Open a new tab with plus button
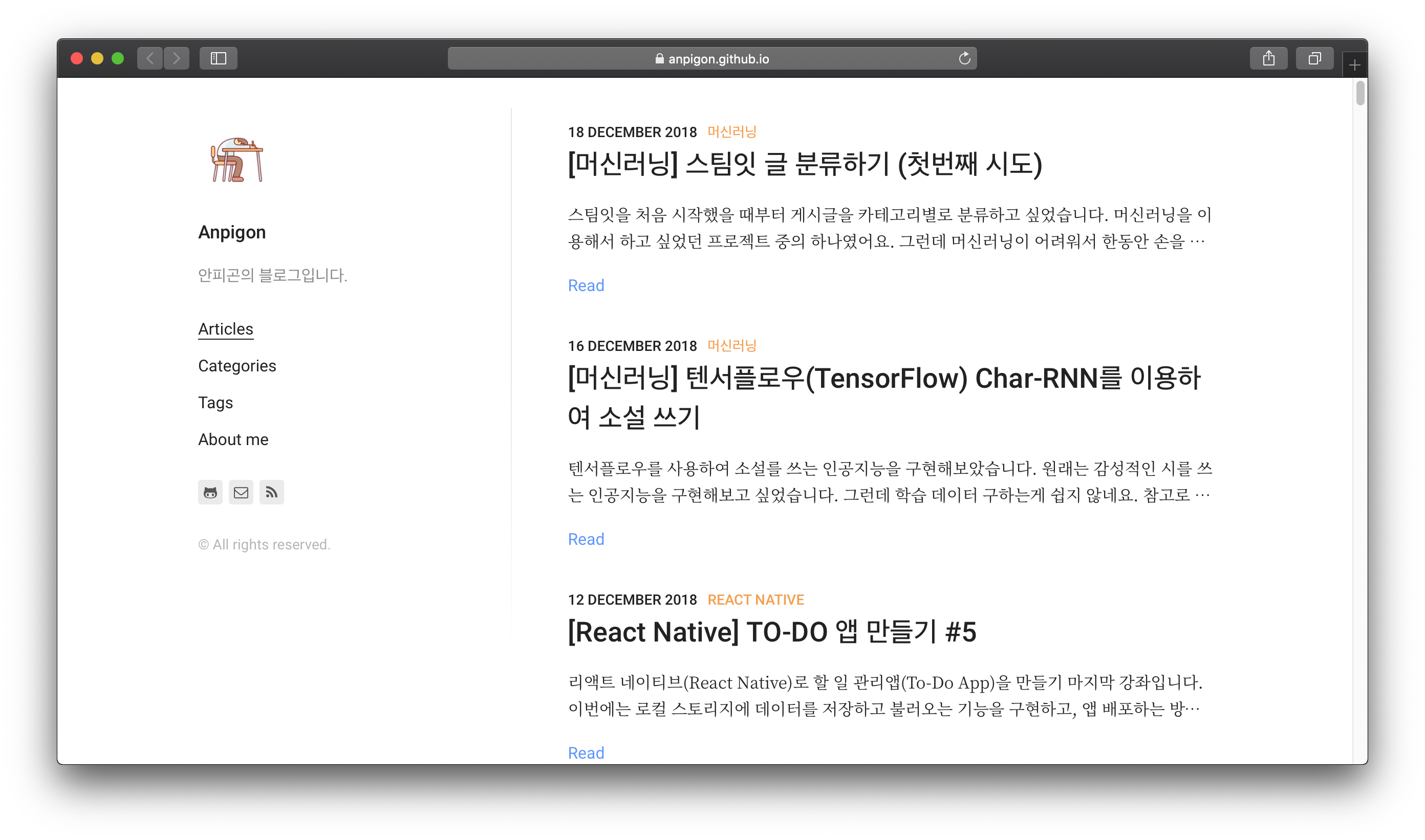The height and width of the screenshot is (840, 1425). pos(1354,65)
